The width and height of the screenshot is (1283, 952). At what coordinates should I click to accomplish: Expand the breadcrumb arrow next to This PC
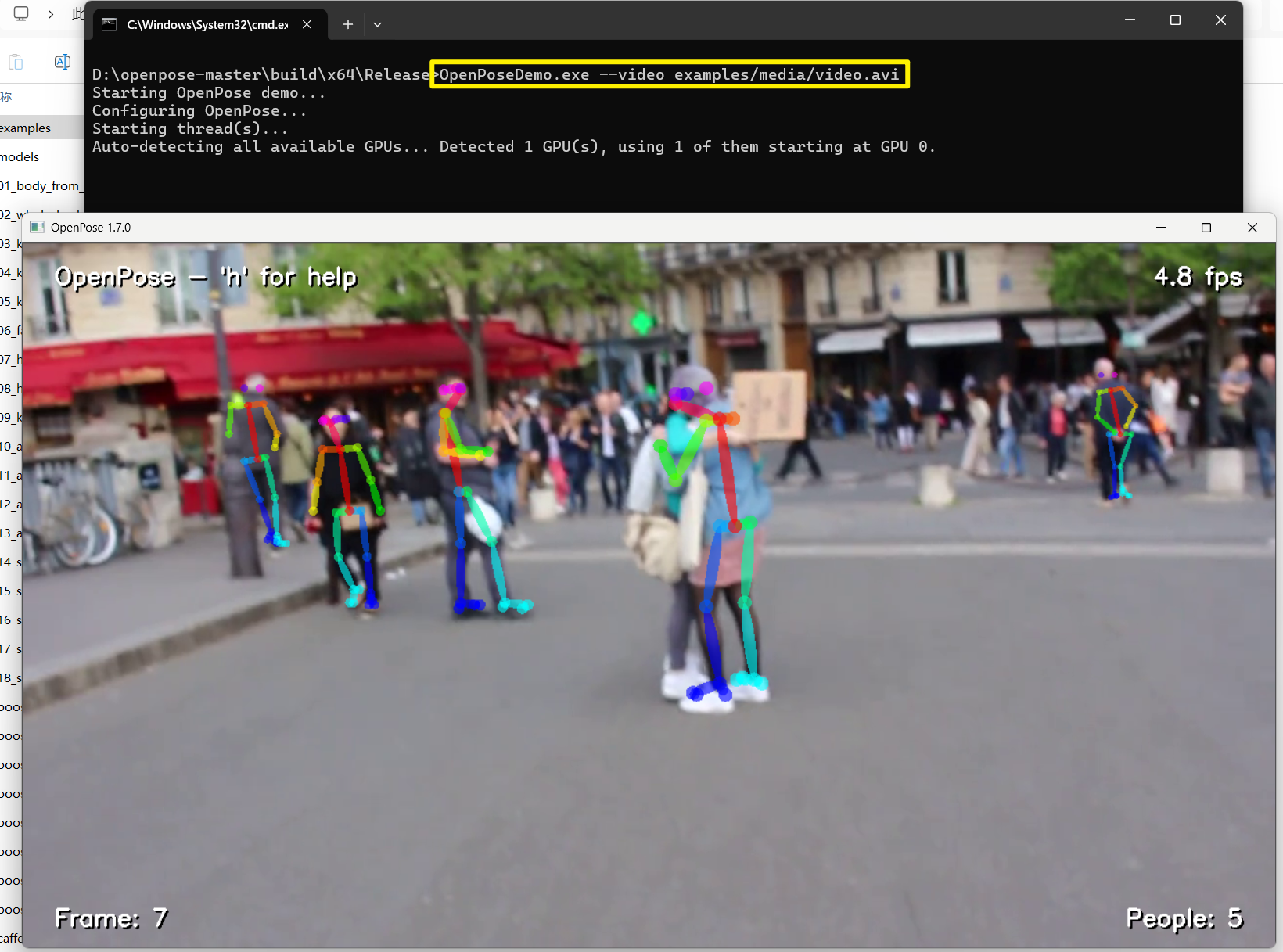pos(50,13)
